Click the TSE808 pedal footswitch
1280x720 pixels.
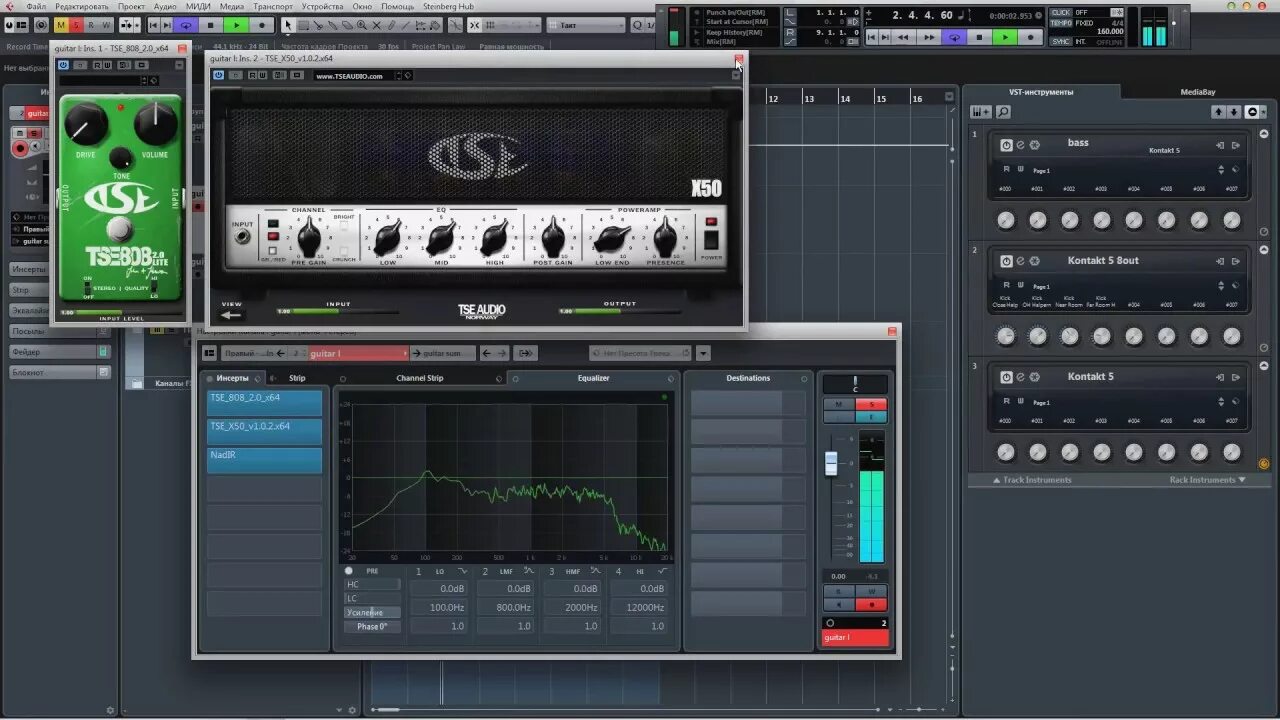120,228
